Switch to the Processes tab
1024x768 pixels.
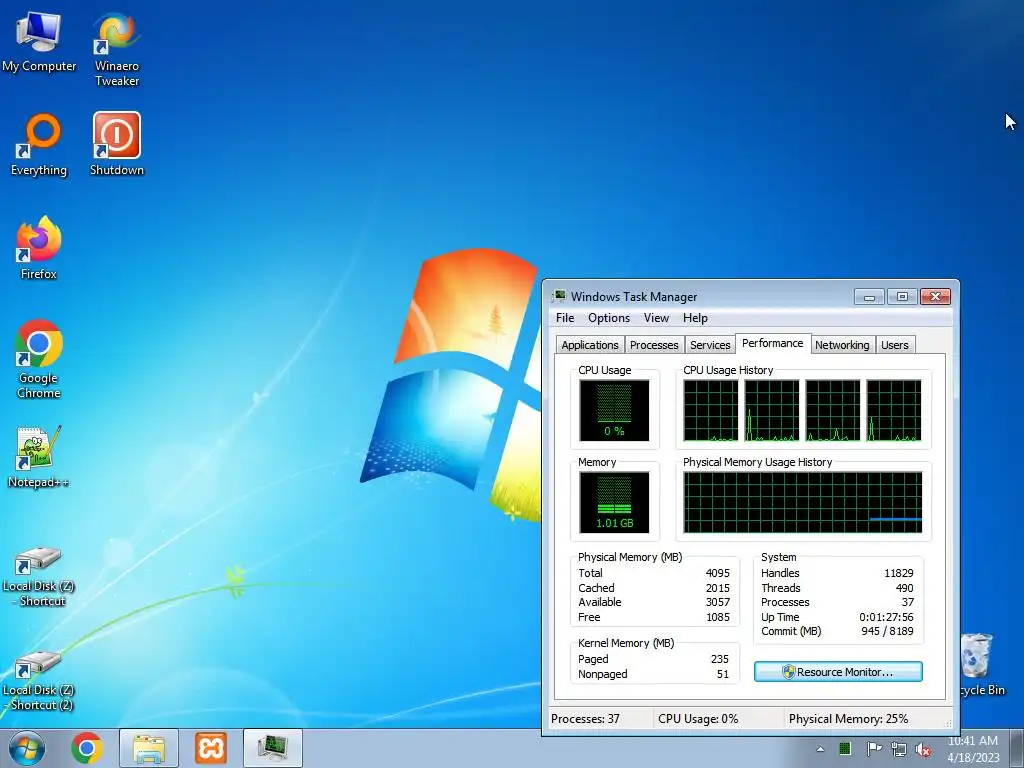(x=654, y=345)
